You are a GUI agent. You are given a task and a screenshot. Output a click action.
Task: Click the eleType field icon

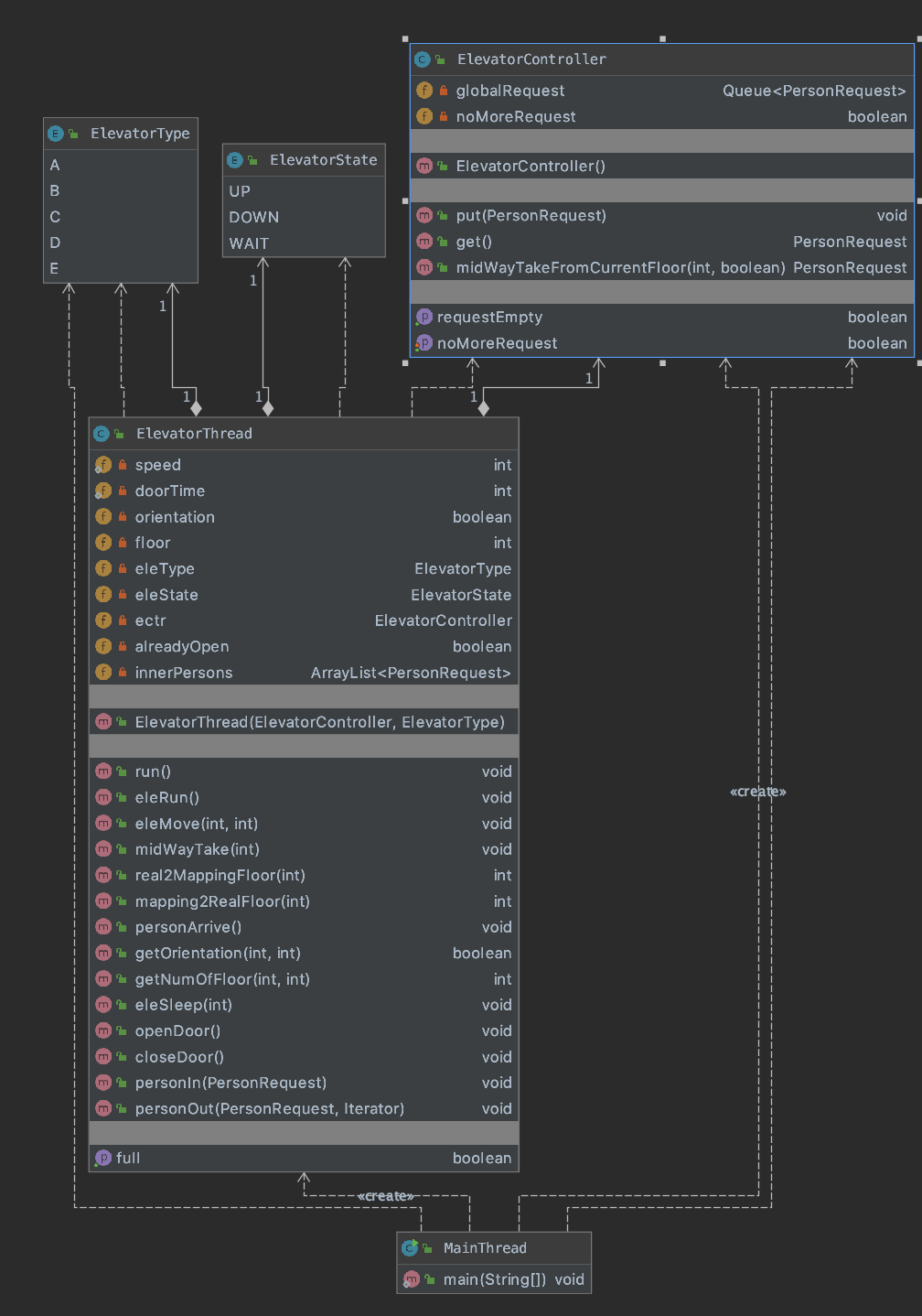pos(103,568)
